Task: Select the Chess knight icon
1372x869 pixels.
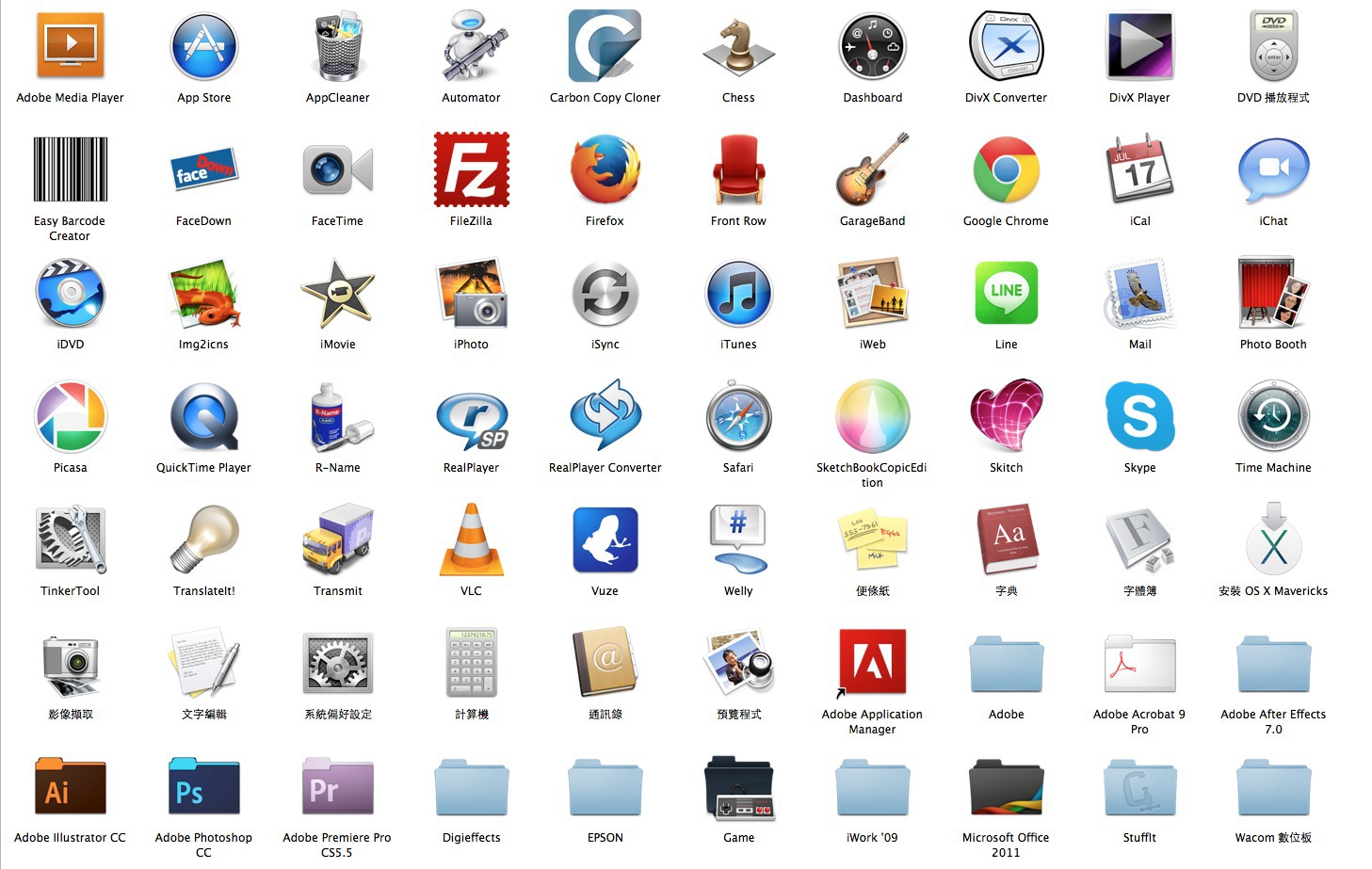Action: click(x=739, y=46)
